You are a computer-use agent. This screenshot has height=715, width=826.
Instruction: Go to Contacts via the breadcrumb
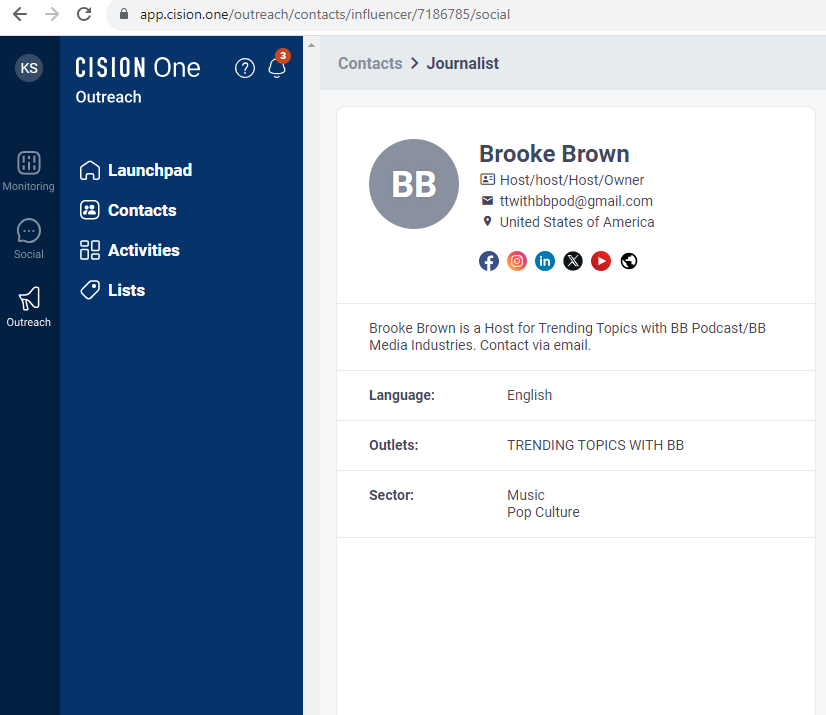pyautogui.click(x=370, y=63)
